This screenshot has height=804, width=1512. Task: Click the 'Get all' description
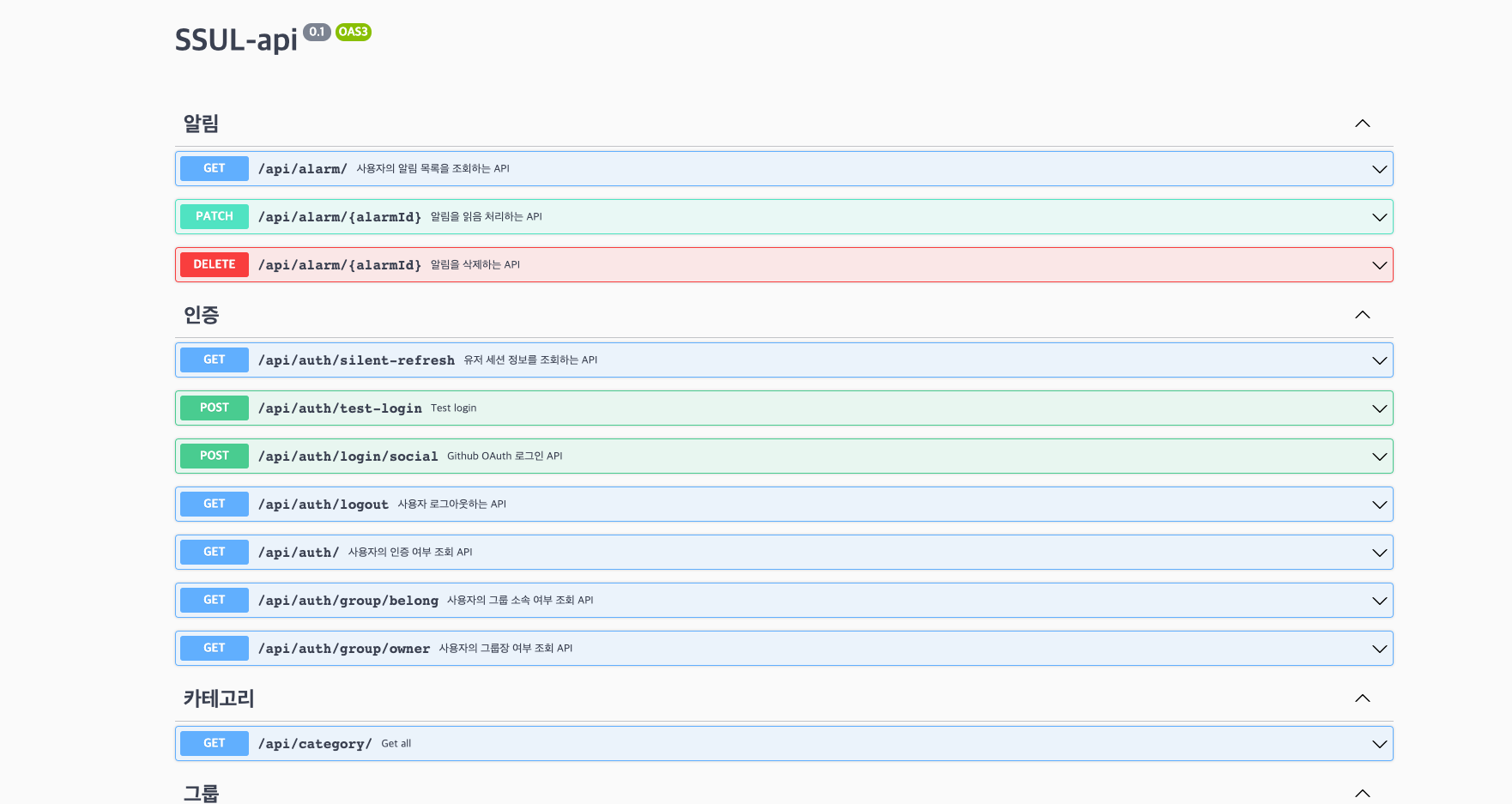tap(396, 743)
